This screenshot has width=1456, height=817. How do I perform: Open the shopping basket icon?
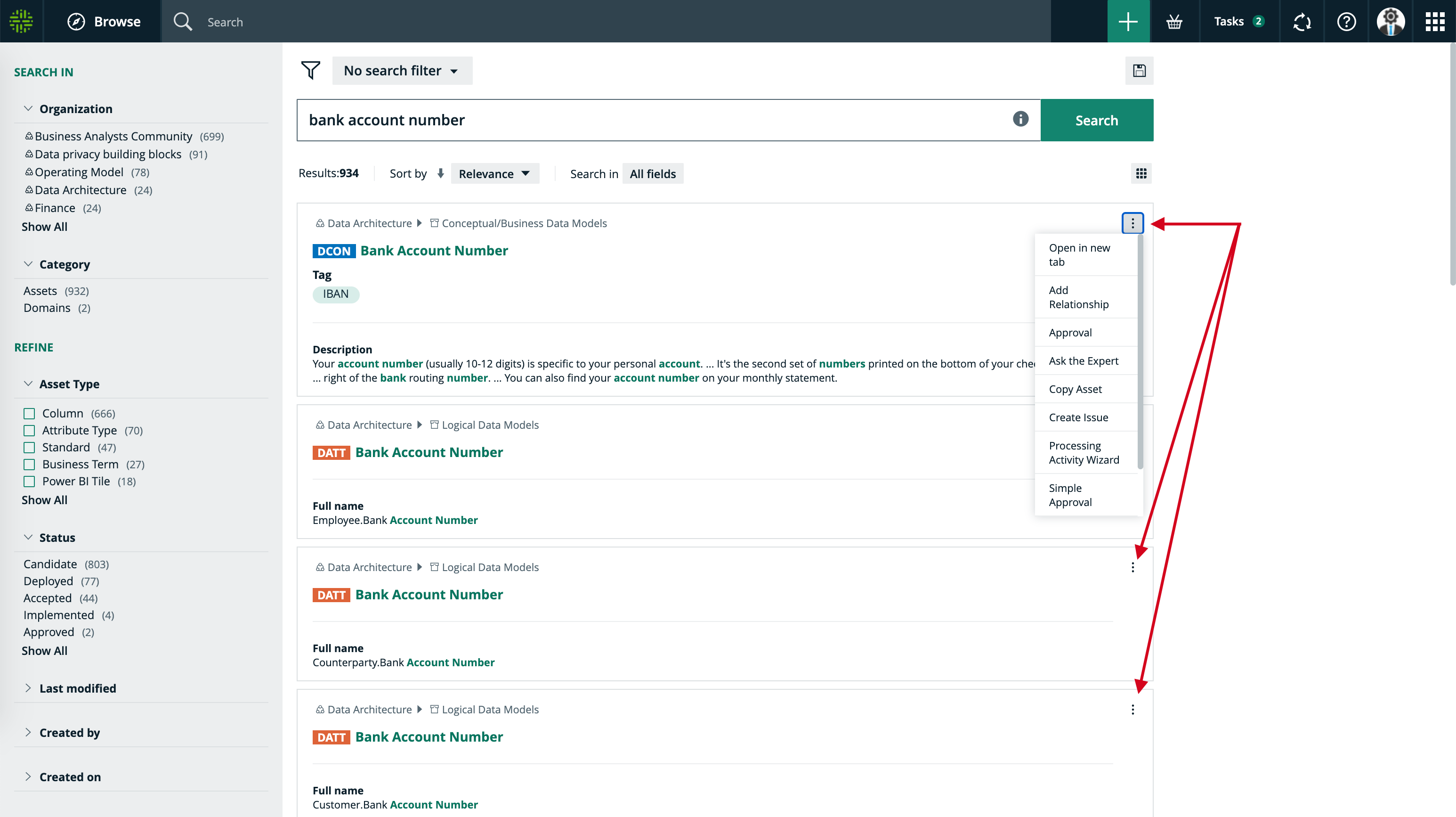point(1174,22)
